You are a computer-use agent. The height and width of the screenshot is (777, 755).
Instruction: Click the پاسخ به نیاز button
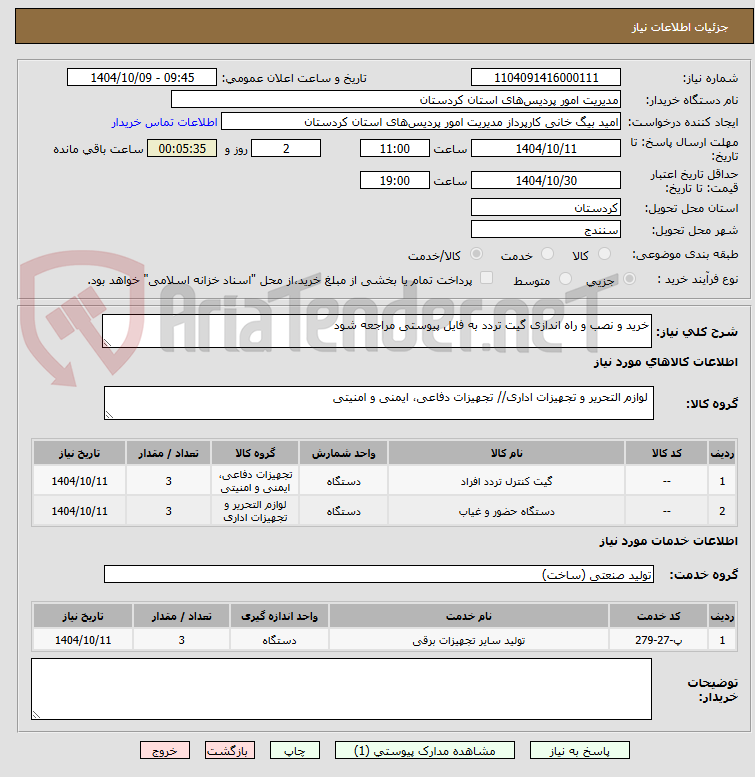579,750
